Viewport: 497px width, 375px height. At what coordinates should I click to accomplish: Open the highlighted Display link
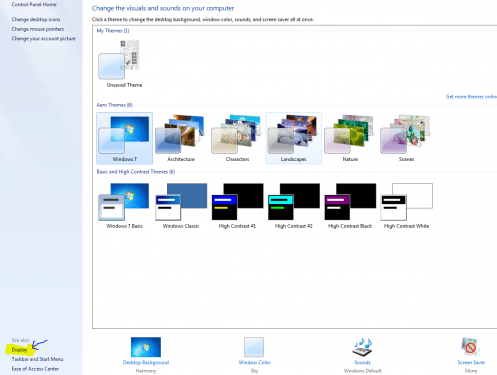pos(19,350)
